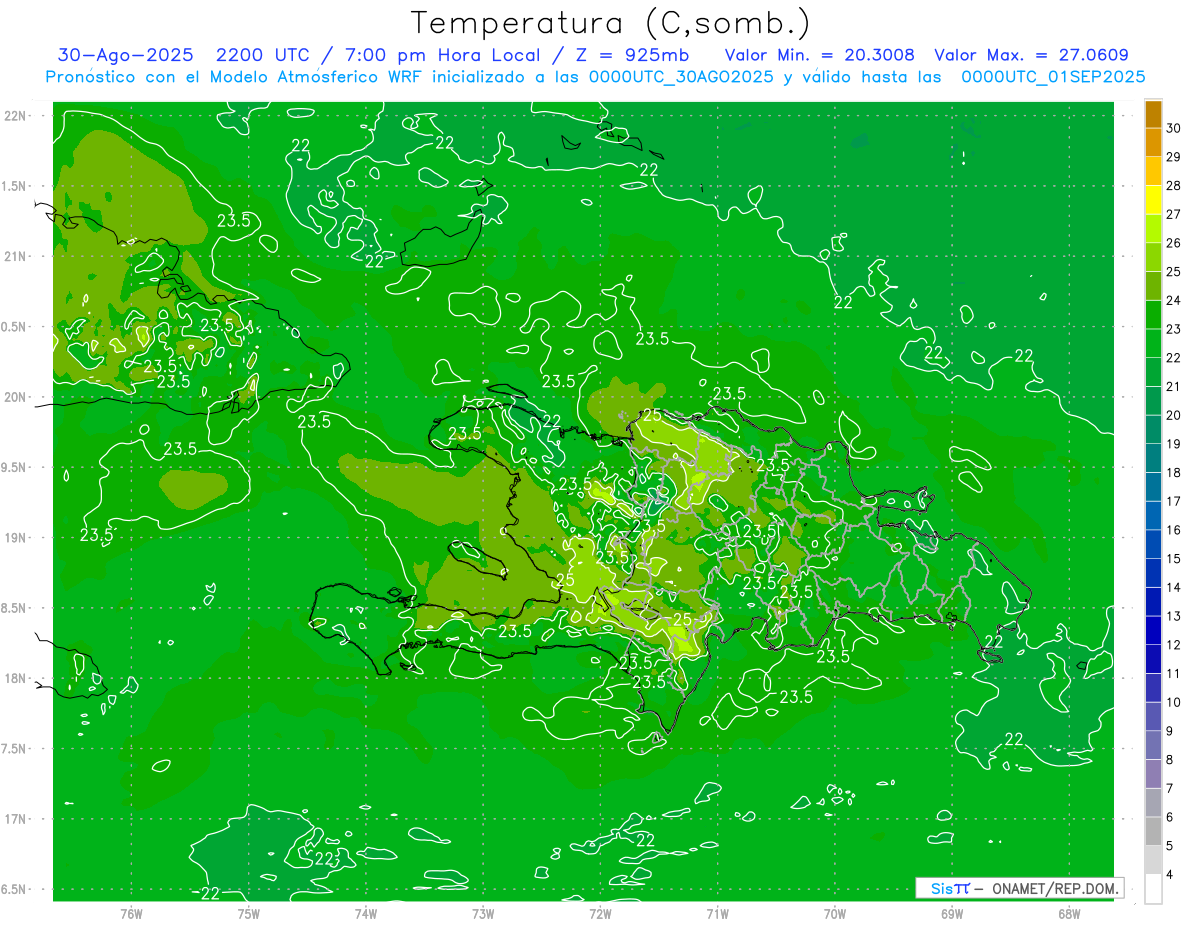1200x927 pixels.
Task: Click the '69W' longitude axis label
Action: coord(952,913)
